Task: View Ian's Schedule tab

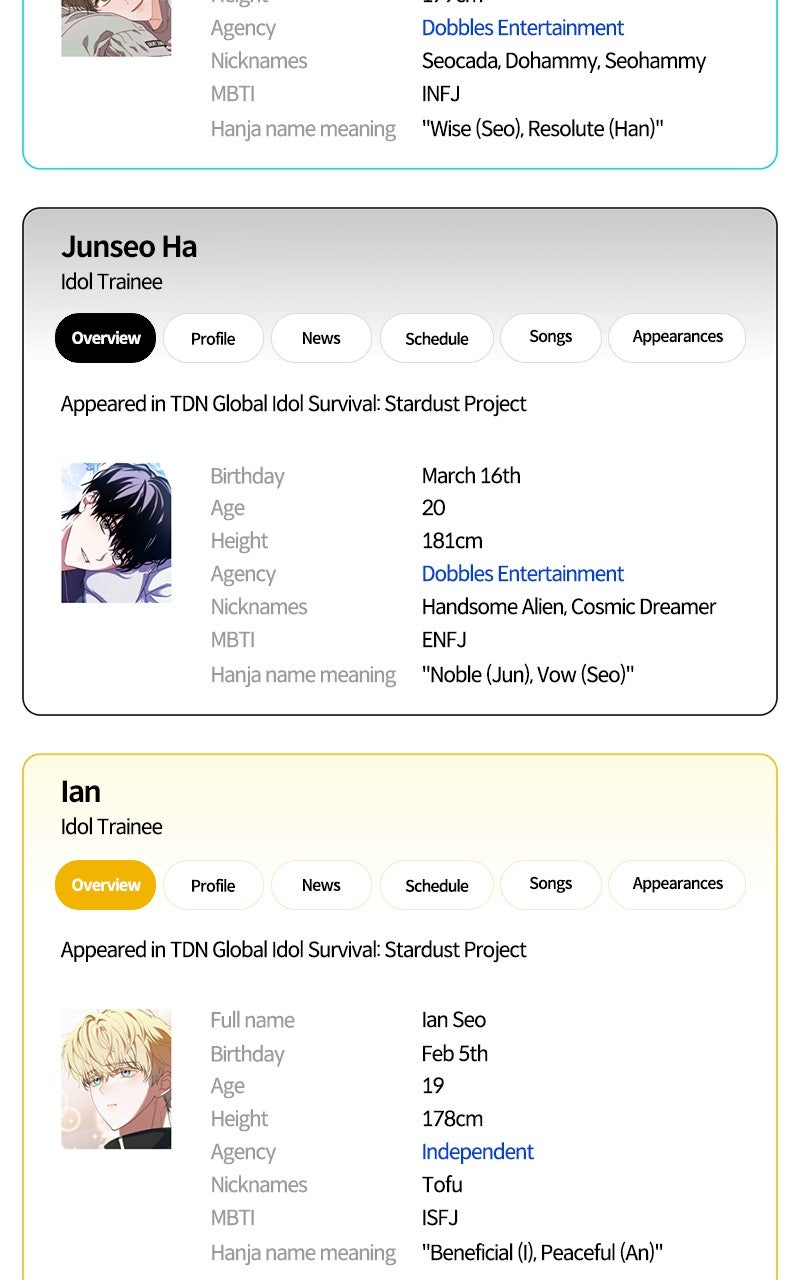Action: tap(437, 885)
